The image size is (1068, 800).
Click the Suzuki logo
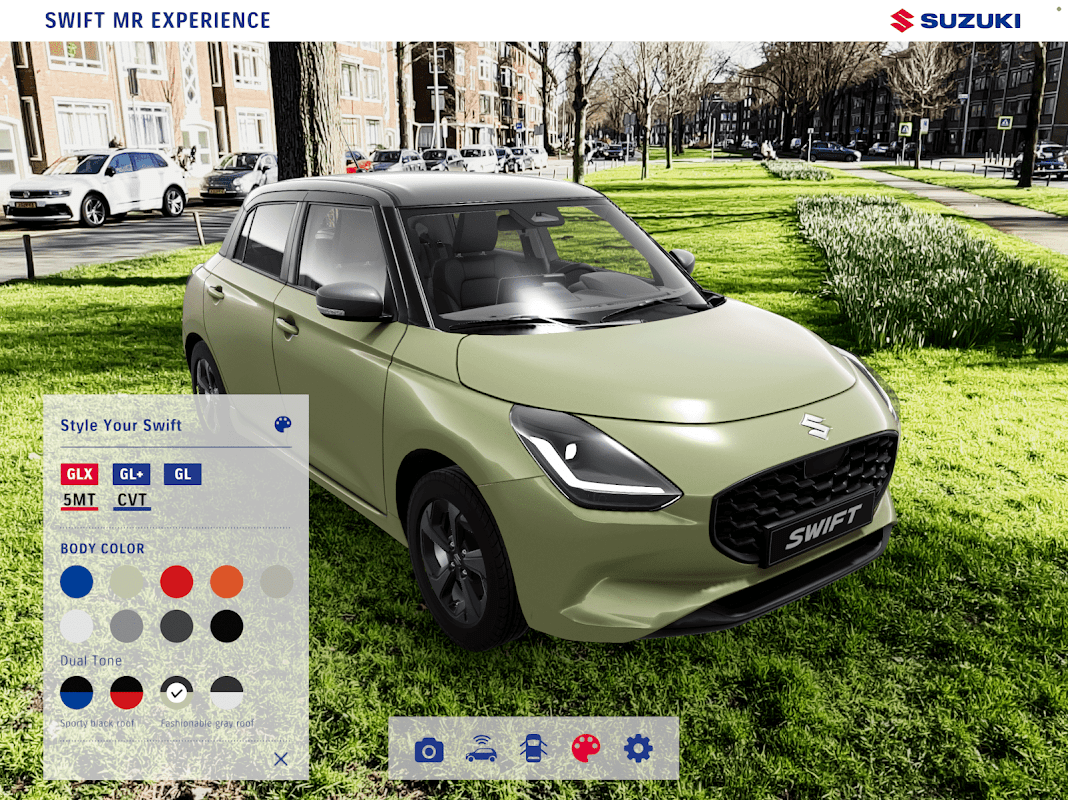tap(956, 20)
